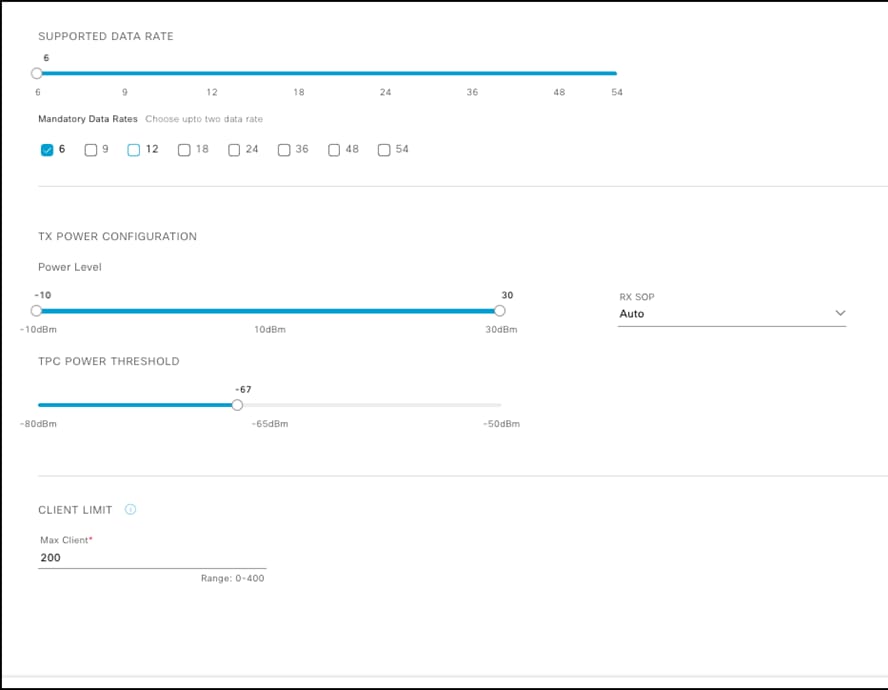
Task: Click the 'Choose upto two data rate' hint
Action: (x=204, y=119)
